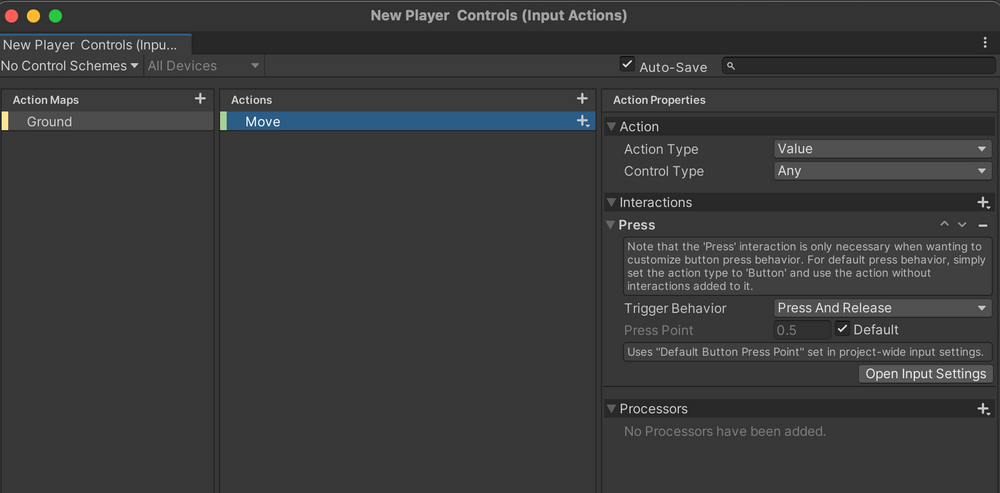Click the Open Input Settings button
The image size is (1000, 493).
point(926,374)
